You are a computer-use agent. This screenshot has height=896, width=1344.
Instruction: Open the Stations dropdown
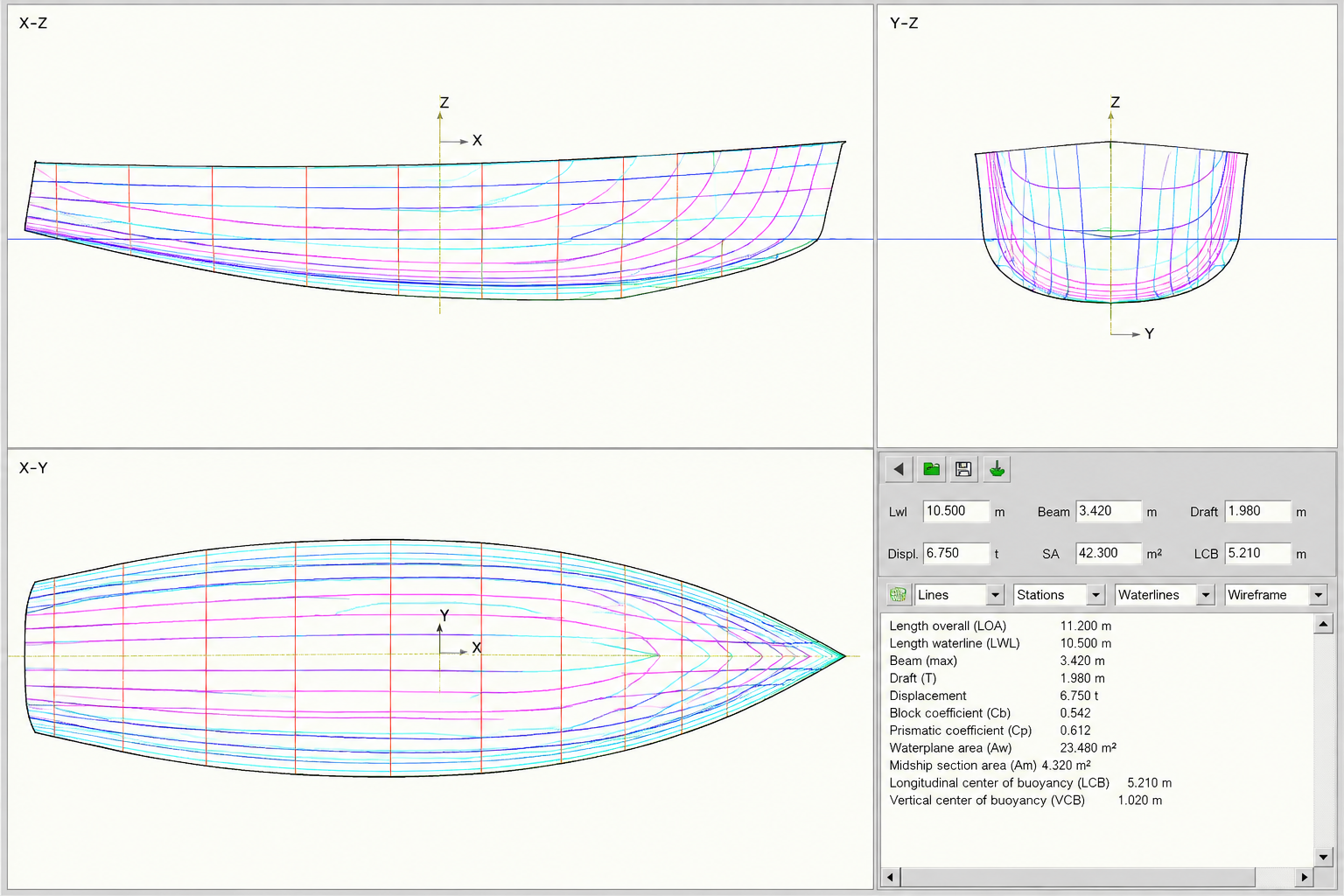pyautogui.click(x=1059, y=595)
